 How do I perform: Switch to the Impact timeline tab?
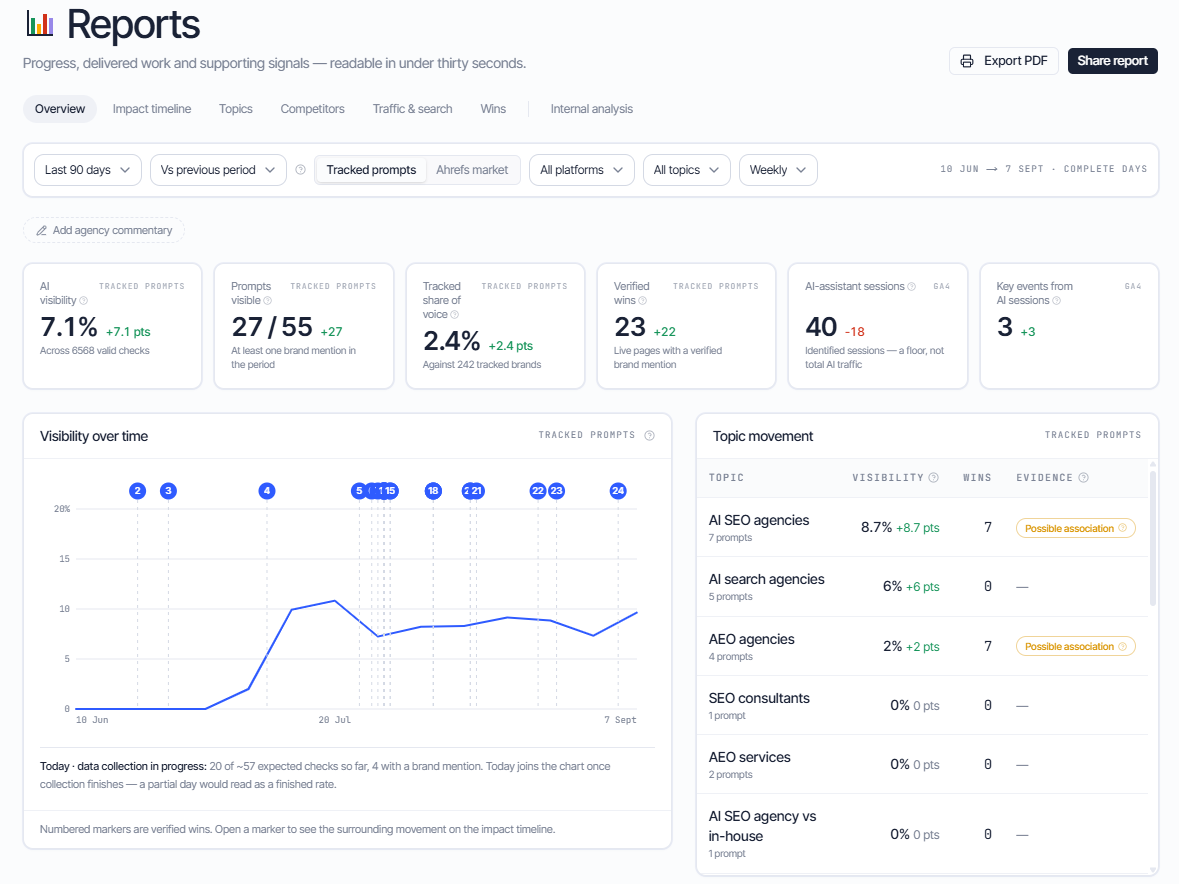(152, 109)
